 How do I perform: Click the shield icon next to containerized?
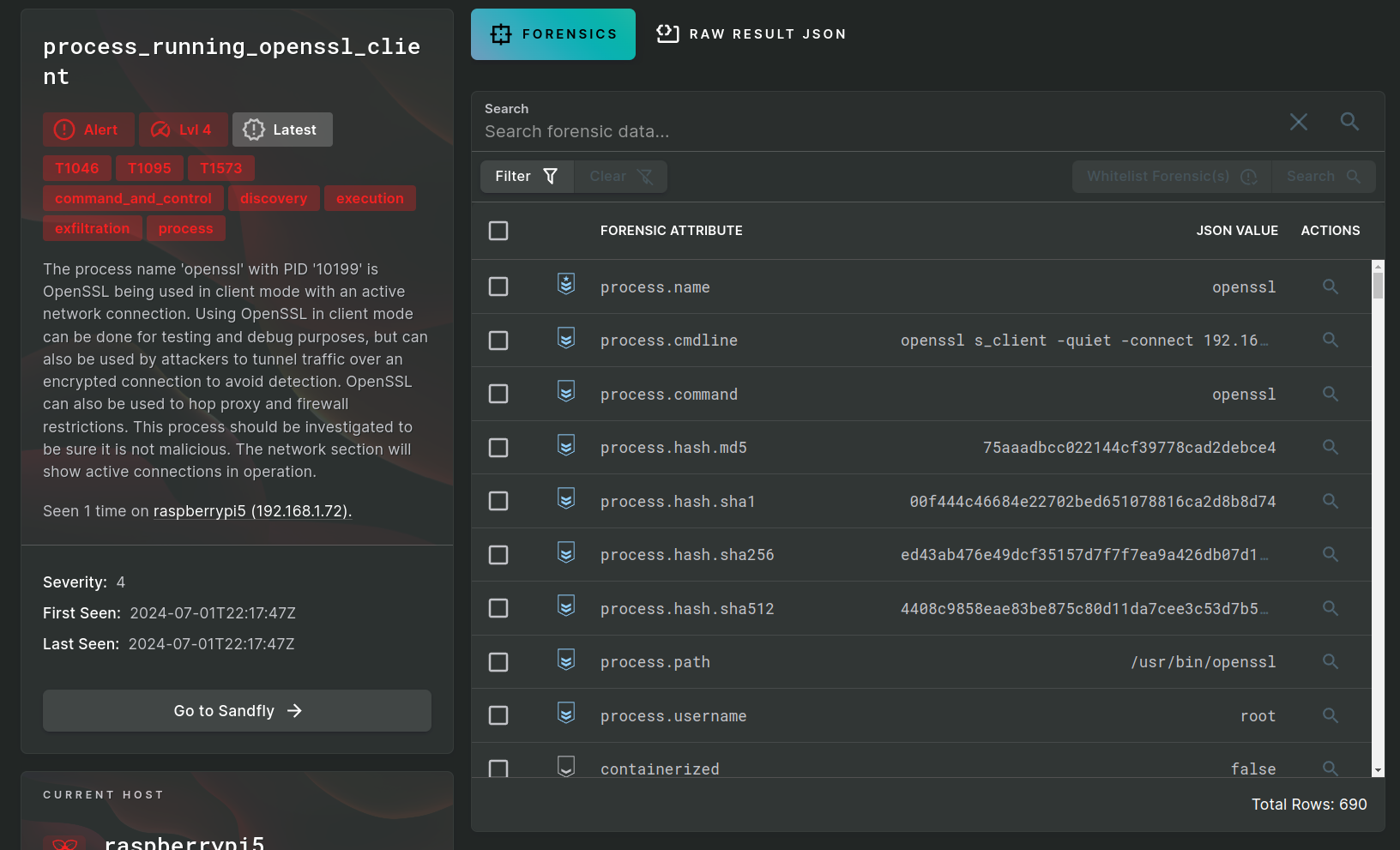(566, 766)
